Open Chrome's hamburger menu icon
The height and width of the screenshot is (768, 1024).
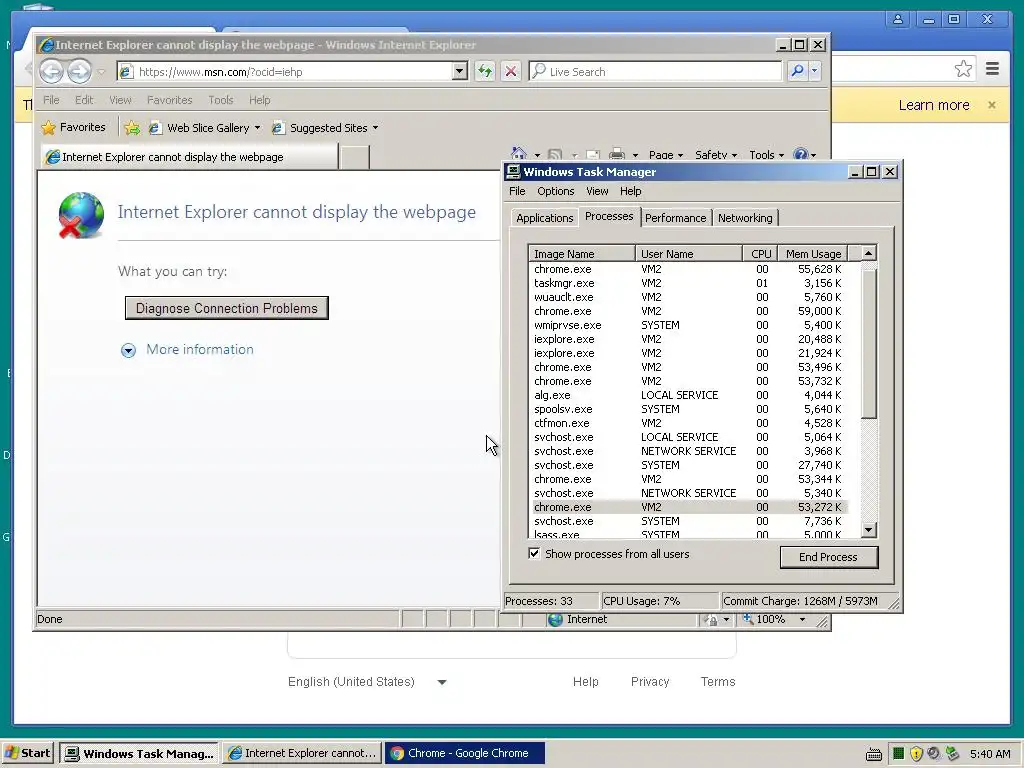click(x=992, y=69)
